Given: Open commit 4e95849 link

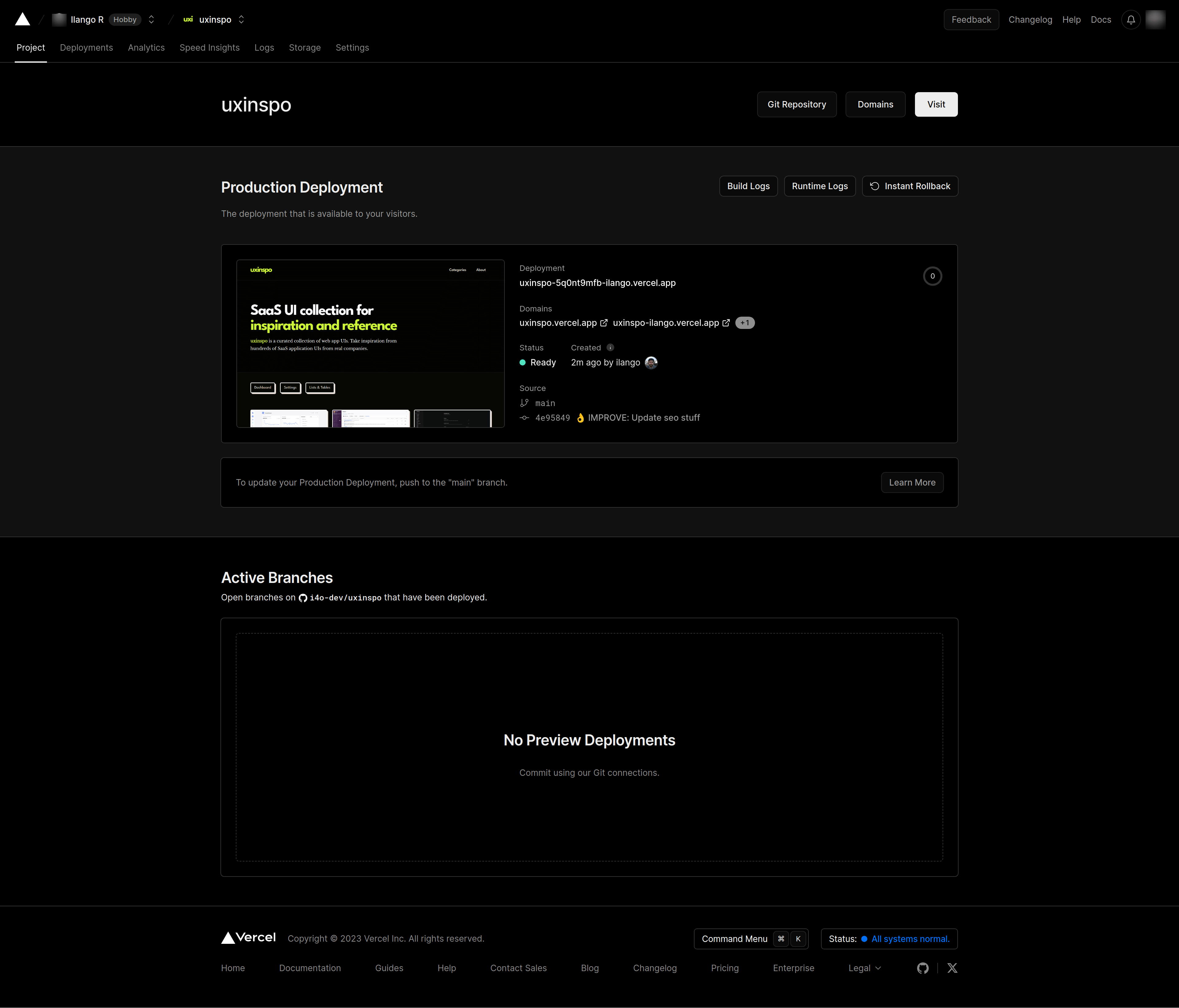Looking at the screenshot, I should [553, 418].
